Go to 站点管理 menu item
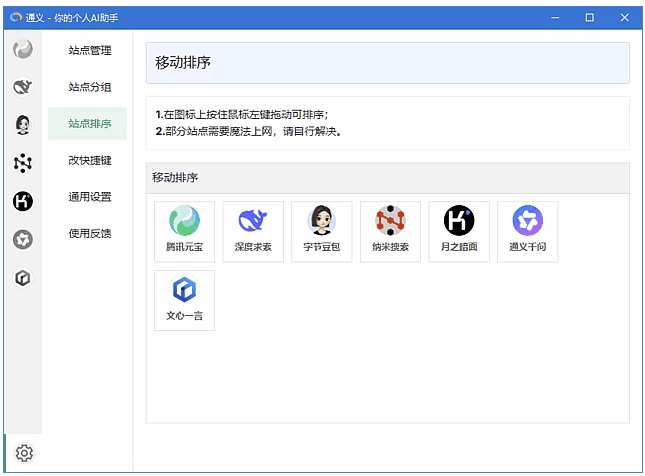 pyautogui.click(x=89, y=50)
